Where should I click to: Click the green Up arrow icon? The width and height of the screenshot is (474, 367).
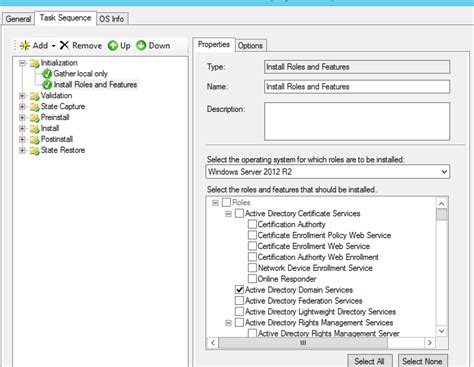pos(113,45)
